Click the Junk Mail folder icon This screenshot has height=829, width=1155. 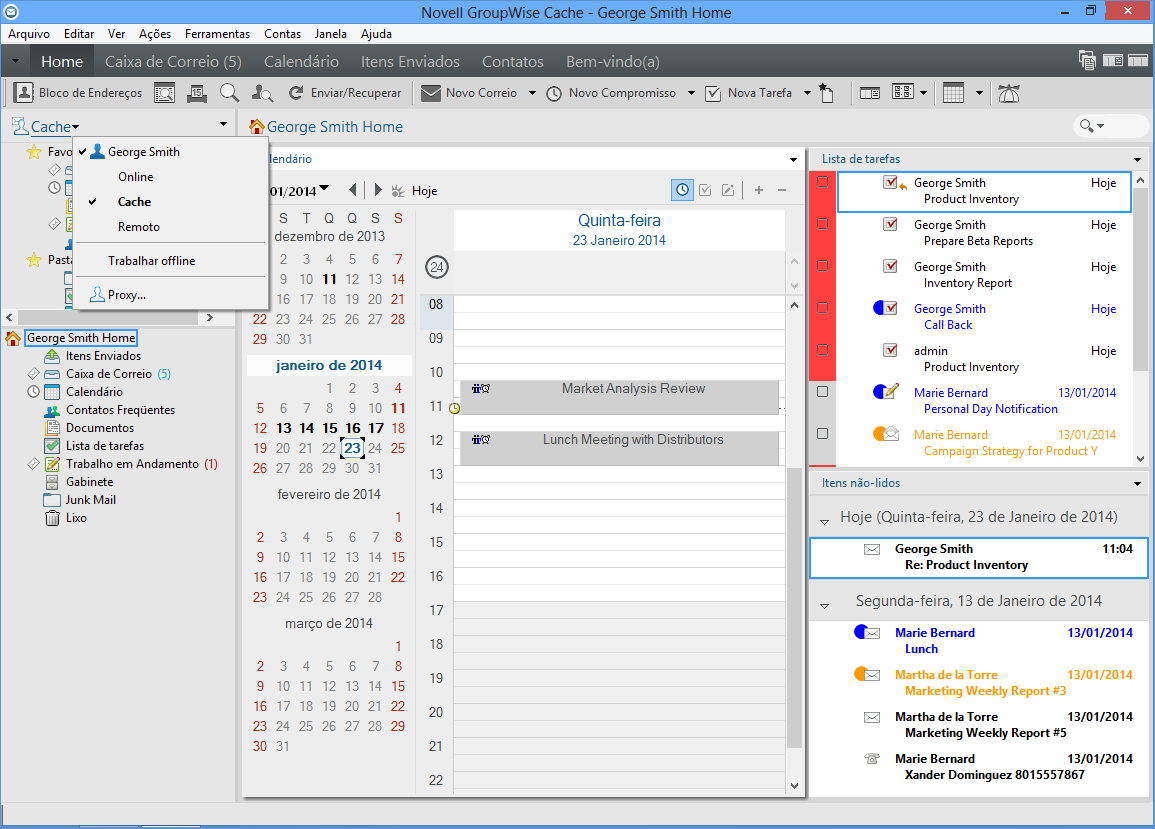(52, 500)
